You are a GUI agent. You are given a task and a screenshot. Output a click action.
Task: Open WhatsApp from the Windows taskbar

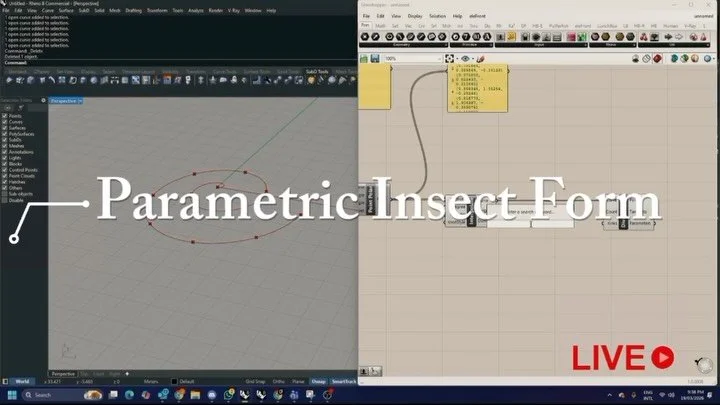229,394
